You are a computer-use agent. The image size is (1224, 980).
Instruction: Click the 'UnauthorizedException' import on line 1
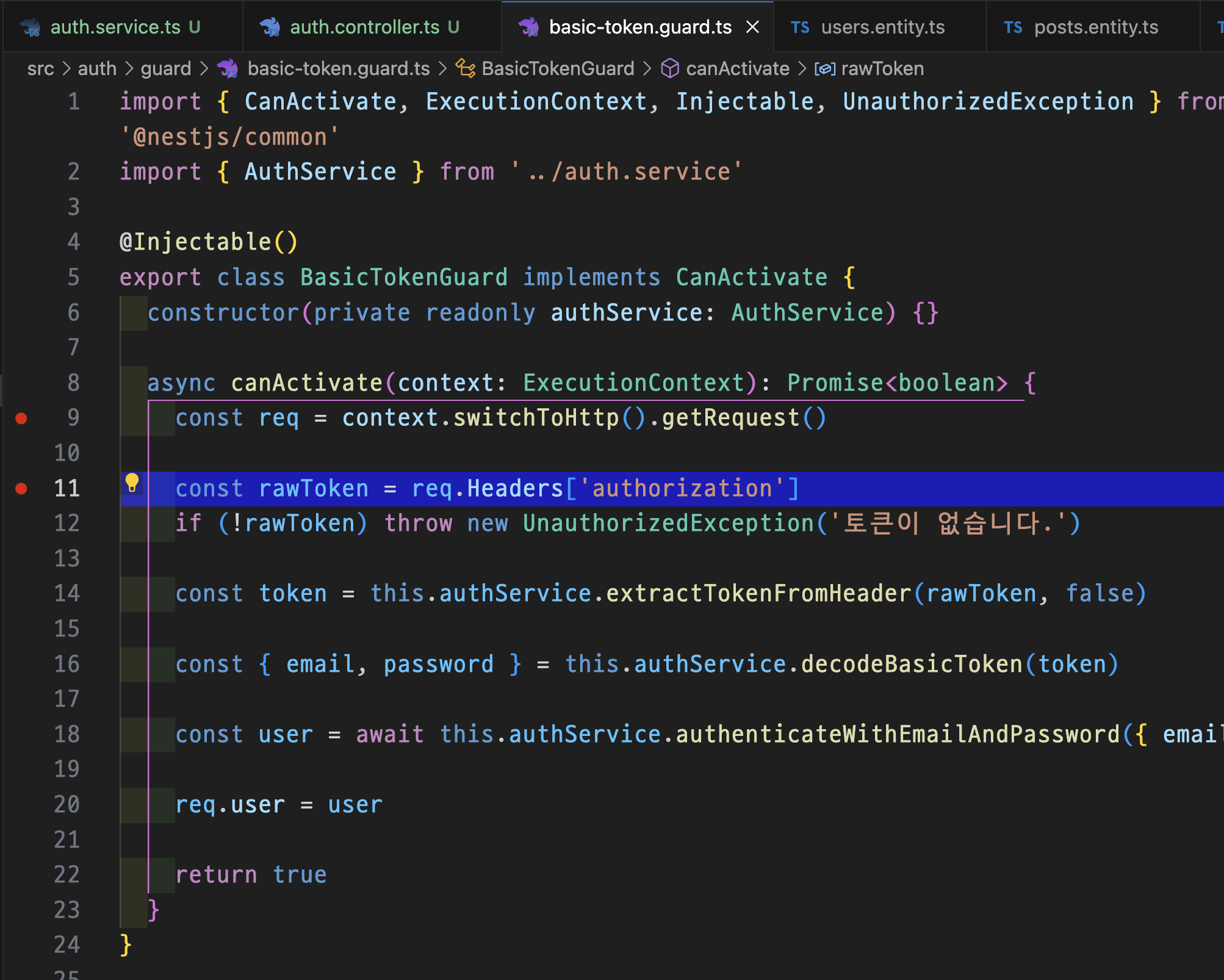coord(988,102)
